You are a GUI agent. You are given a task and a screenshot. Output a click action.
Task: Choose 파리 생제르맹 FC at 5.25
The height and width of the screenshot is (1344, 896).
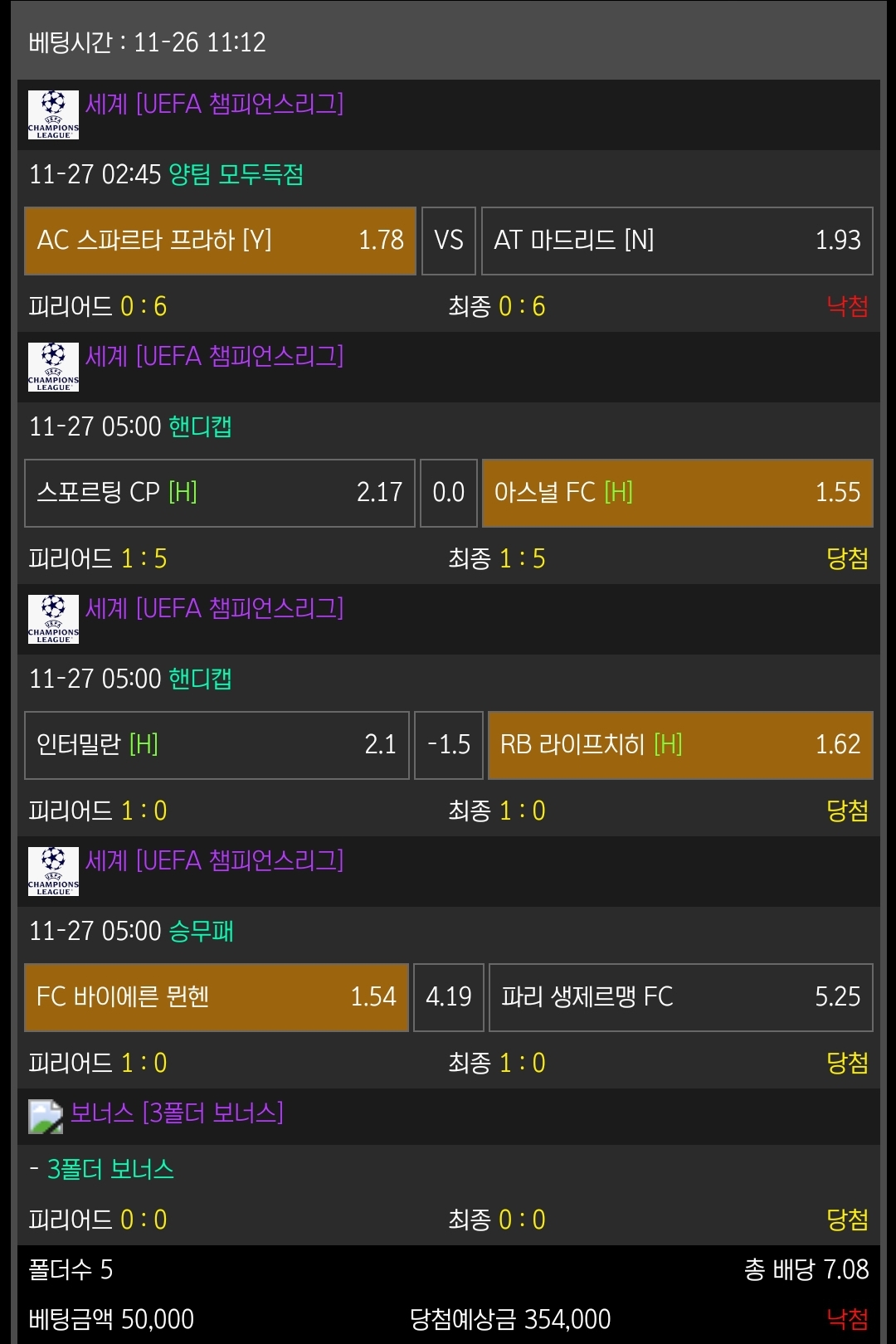(x=680, y=997)
